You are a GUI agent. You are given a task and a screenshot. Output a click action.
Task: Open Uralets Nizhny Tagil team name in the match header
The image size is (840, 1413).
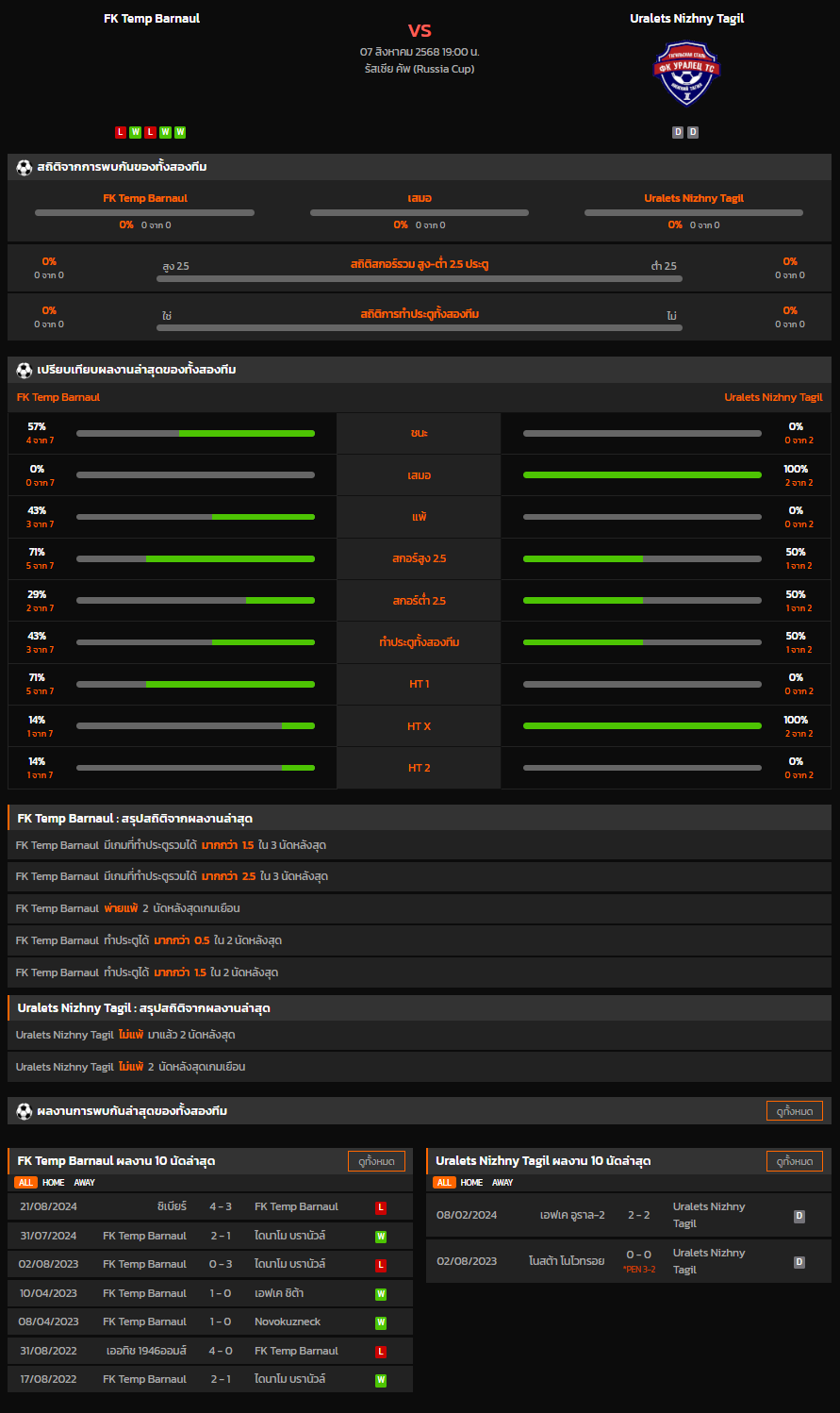point(687,18)
